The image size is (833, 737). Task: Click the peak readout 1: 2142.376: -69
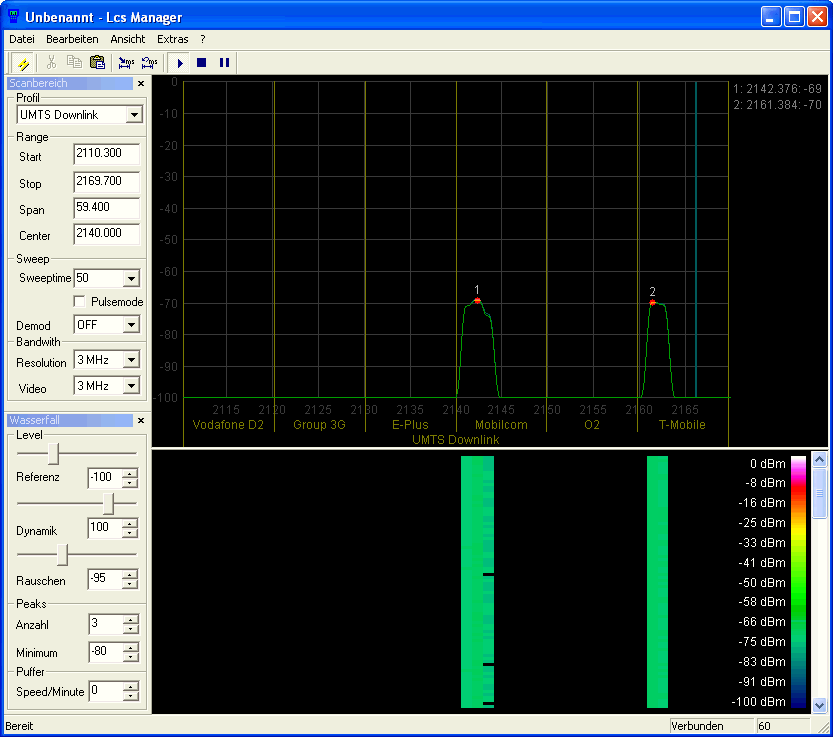point(777,89)
